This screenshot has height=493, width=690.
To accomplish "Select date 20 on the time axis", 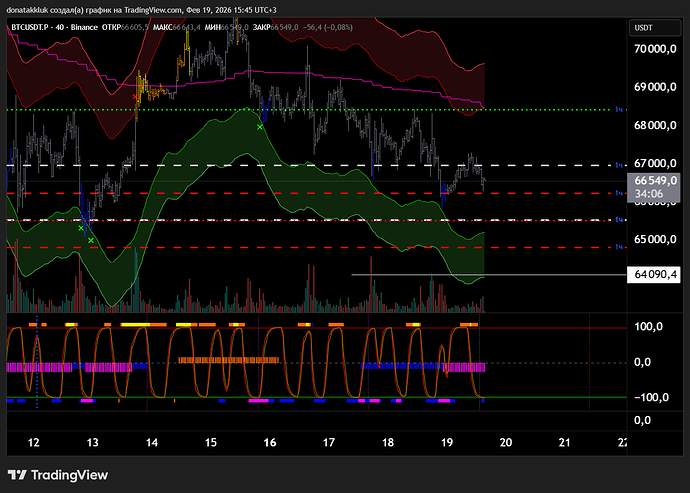I will 506,442.
